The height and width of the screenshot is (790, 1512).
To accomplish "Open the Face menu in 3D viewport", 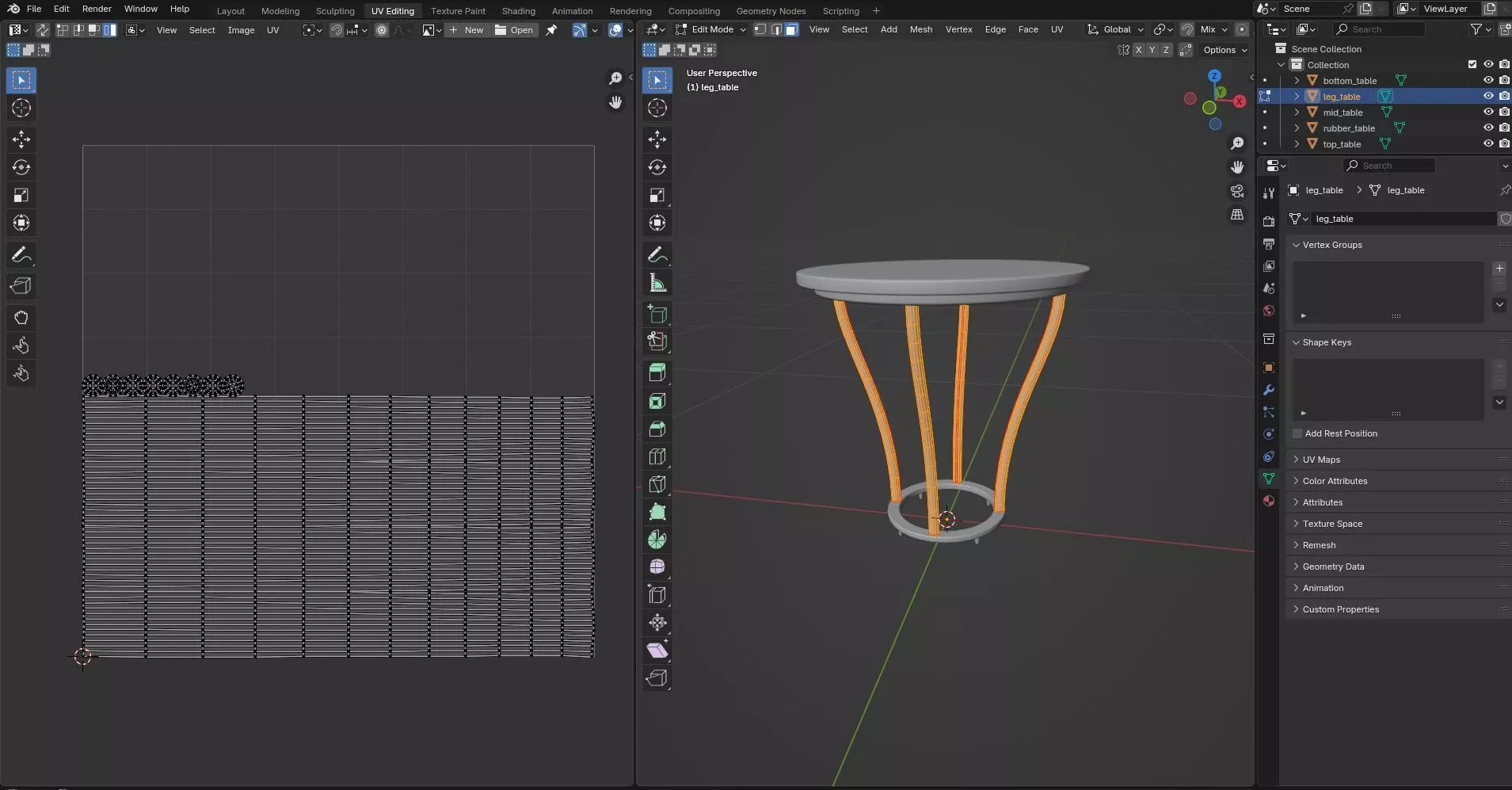I will [1028, 29].
